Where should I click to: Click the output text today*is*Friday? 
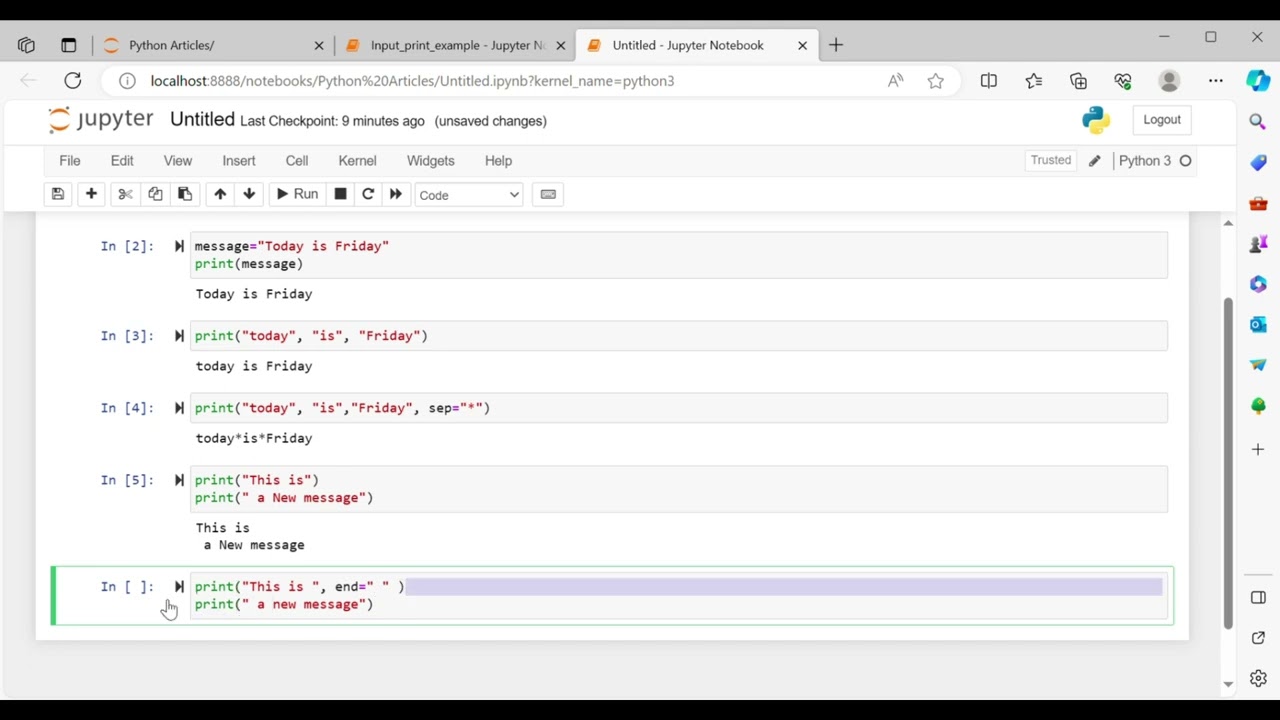(254, 438)
